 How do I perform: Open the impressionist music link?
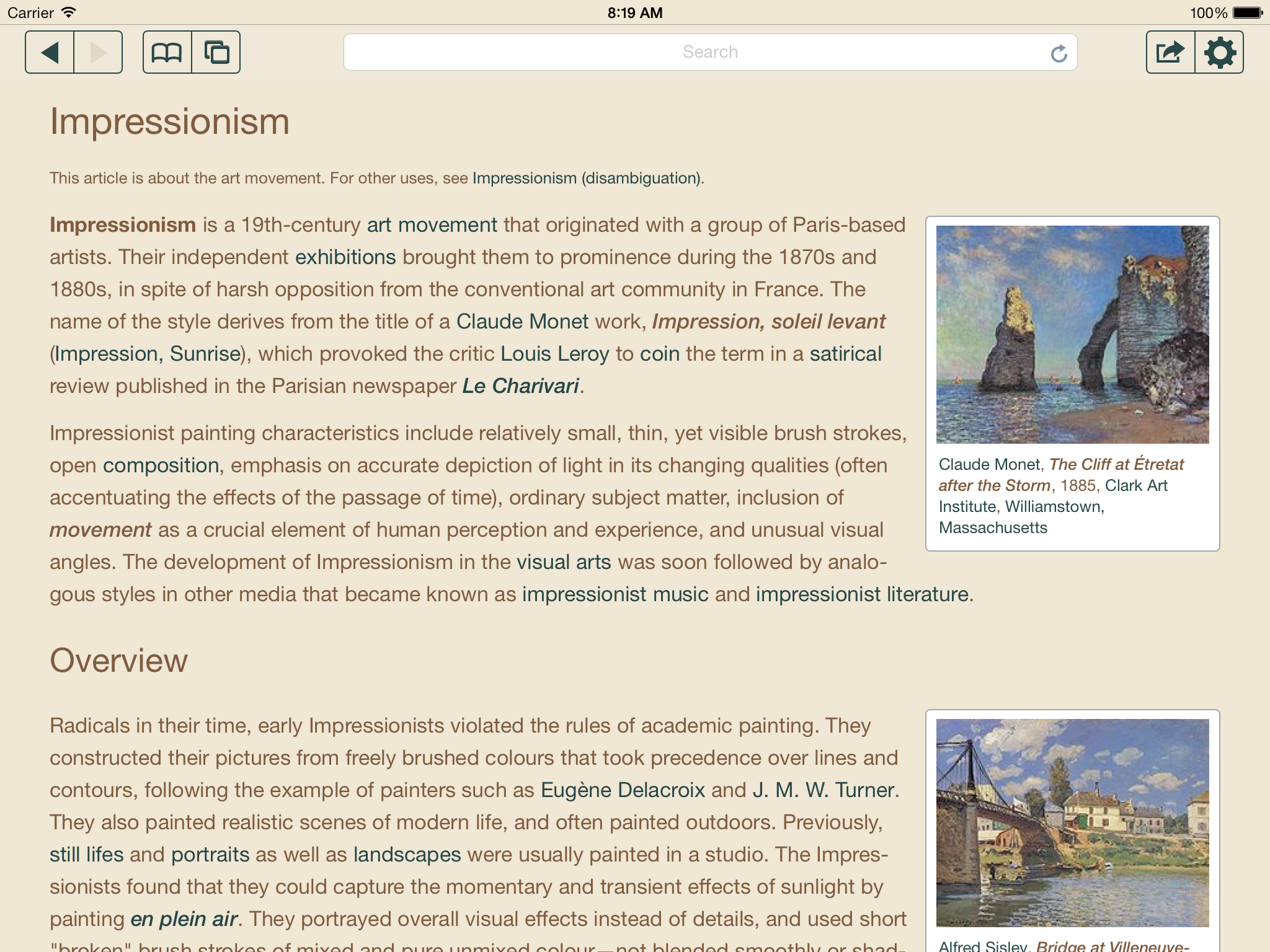click(615, 594)
